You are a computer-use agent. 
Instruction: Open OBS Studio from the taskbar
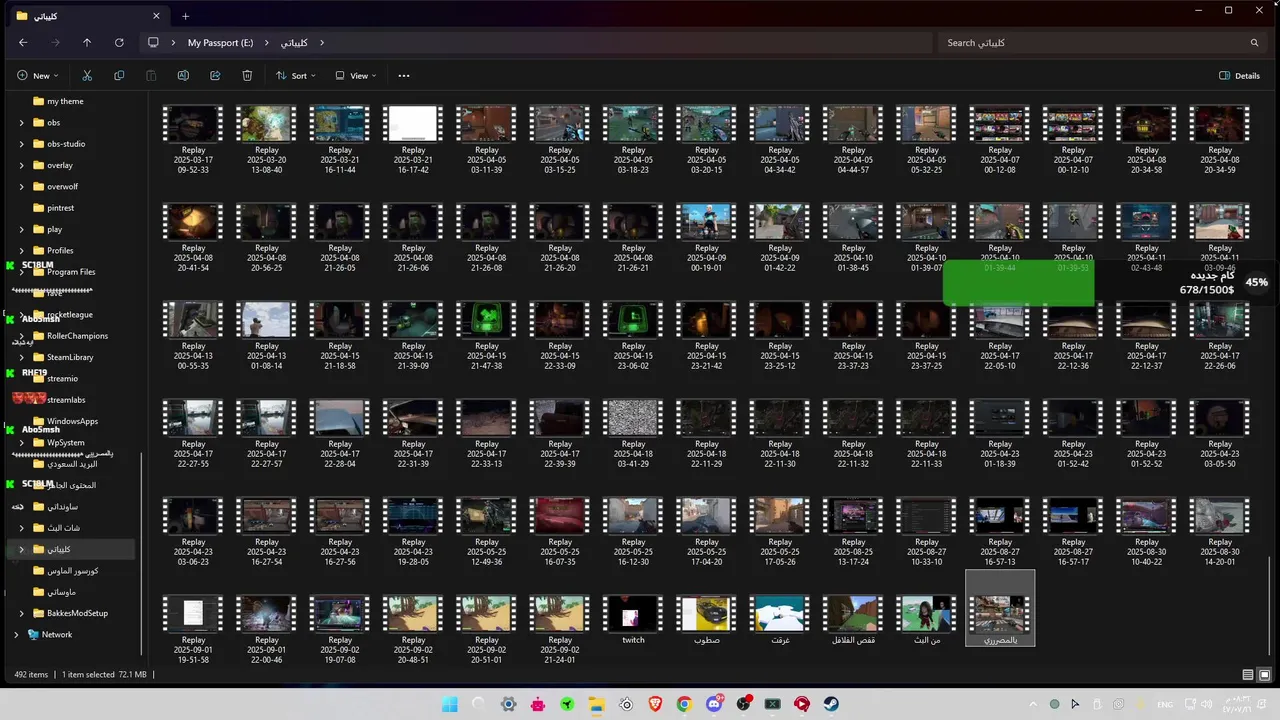coord(743,704)
